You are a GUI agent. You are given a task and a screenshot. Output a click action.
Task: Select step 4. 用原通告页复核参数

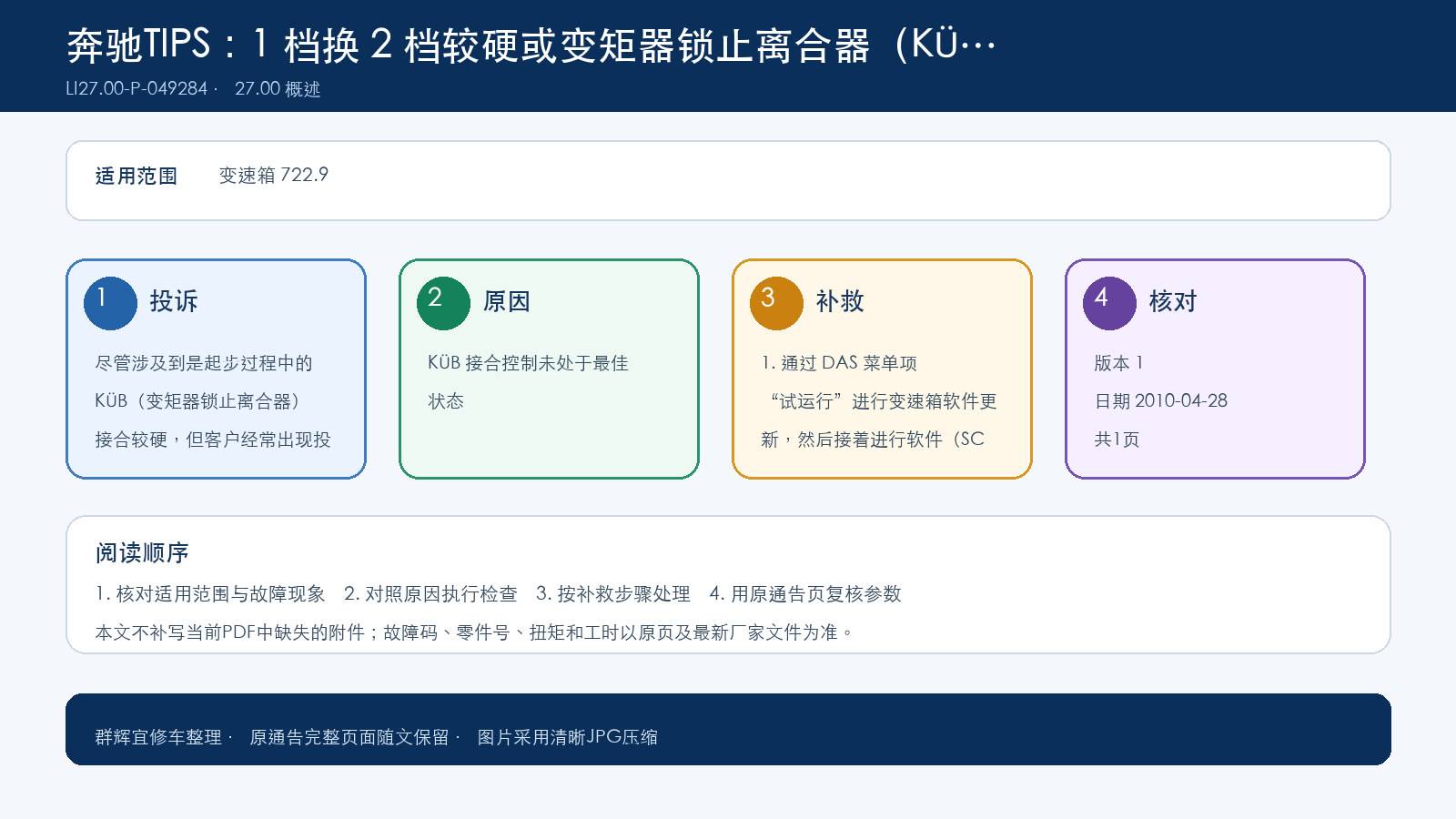click(805, 594)
